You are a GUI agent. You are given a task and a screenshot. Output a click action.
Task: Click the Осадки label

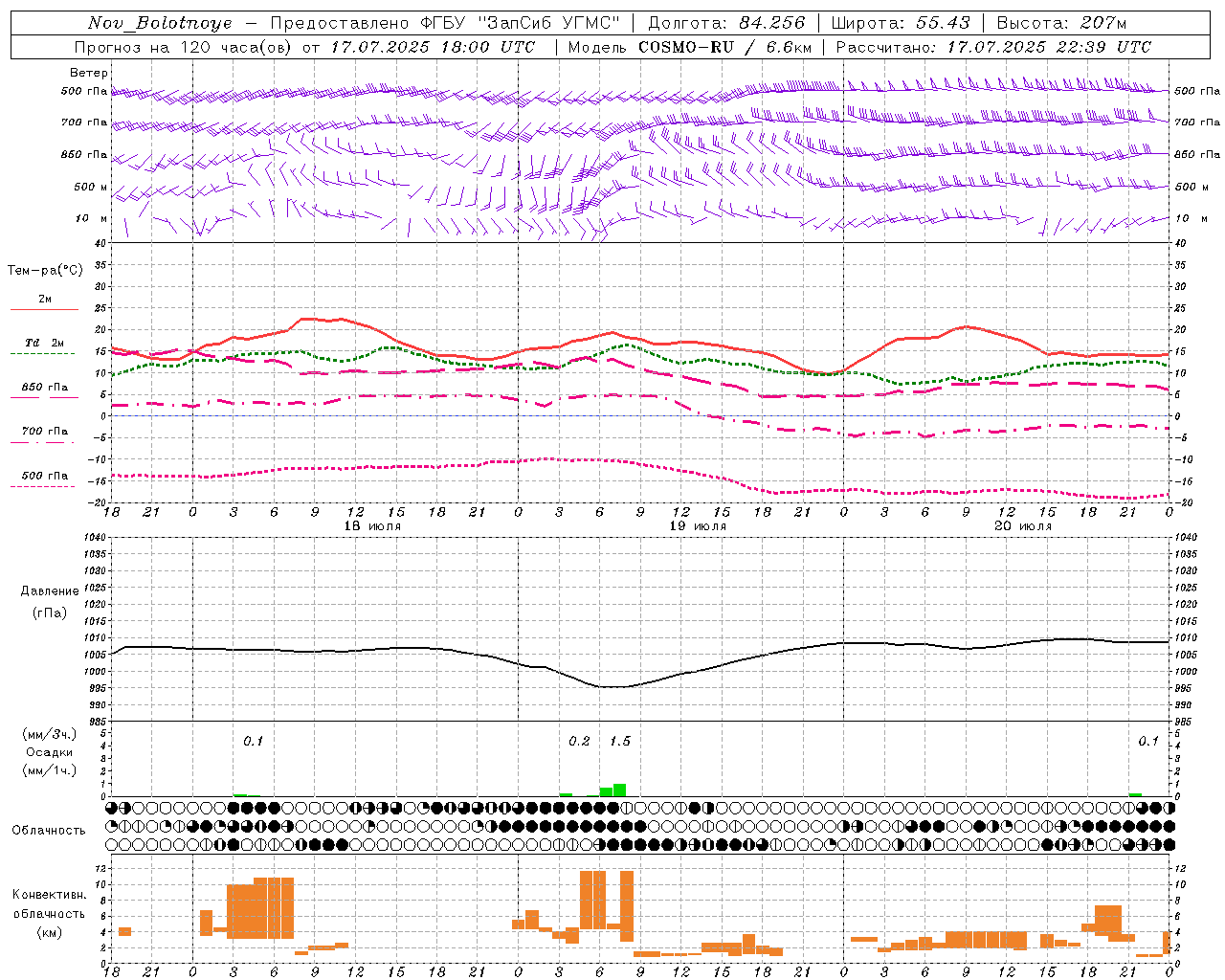(x=49, y=752)
